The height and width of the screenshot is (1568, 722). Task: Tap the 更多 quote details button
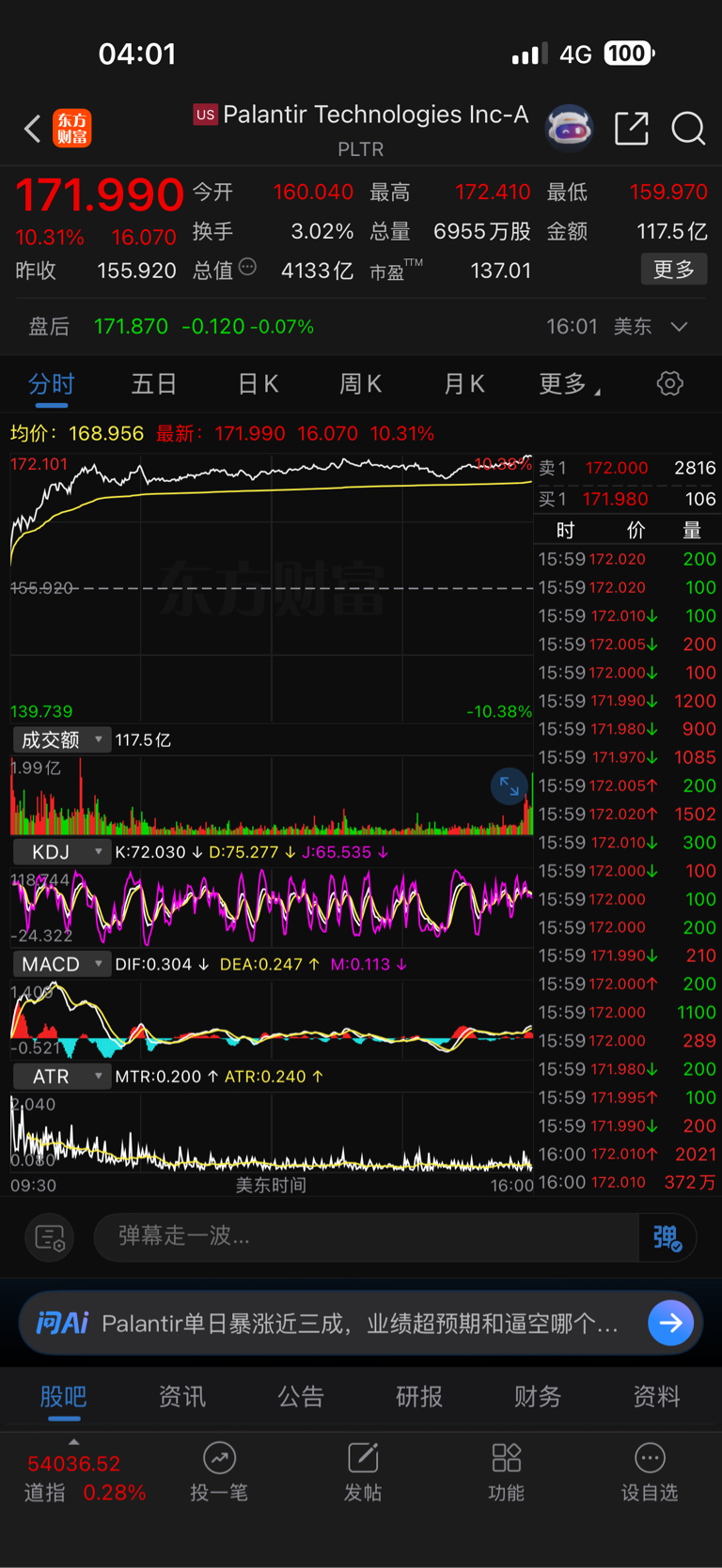[x=674, y=270]
